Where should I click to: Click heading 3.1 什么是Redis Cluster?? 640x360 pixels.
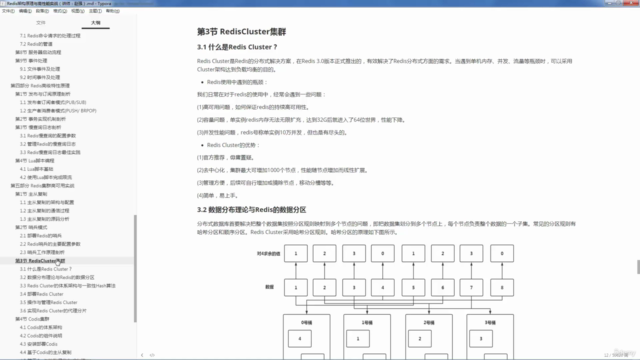click(237, 47)
